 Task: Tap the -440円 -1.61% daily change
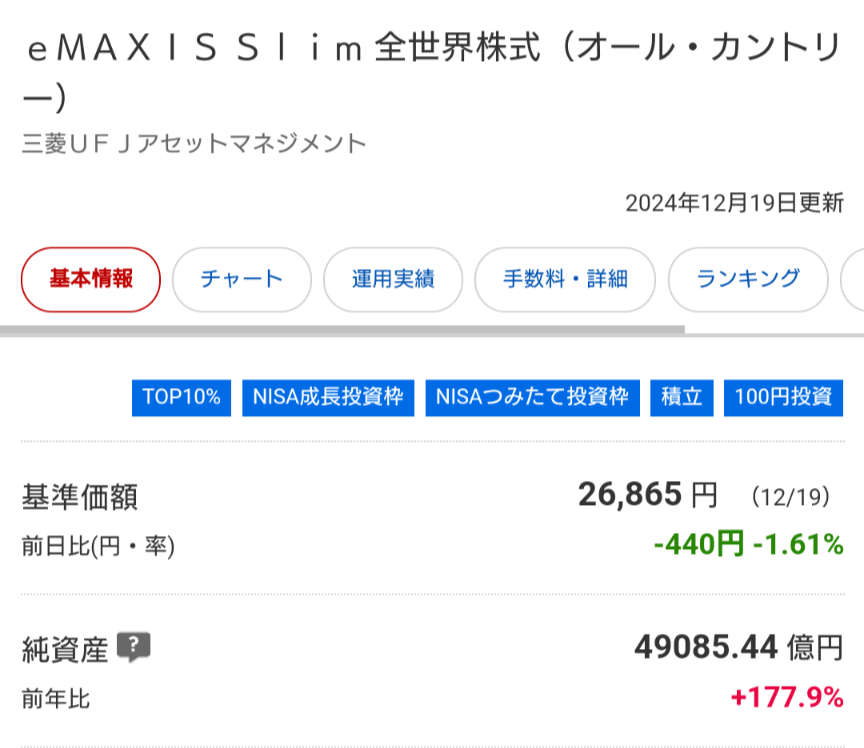(748, 545)
